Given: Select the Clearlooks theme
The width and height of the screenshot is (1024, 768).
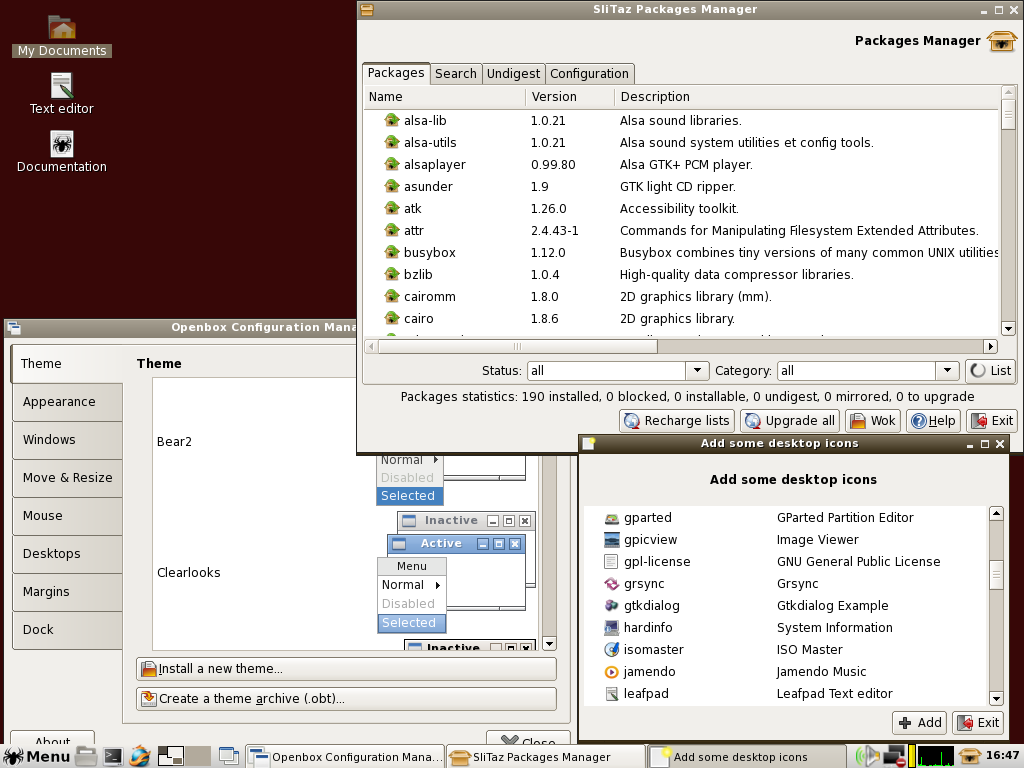Looking at the screenshot, I should click(189, 573).
